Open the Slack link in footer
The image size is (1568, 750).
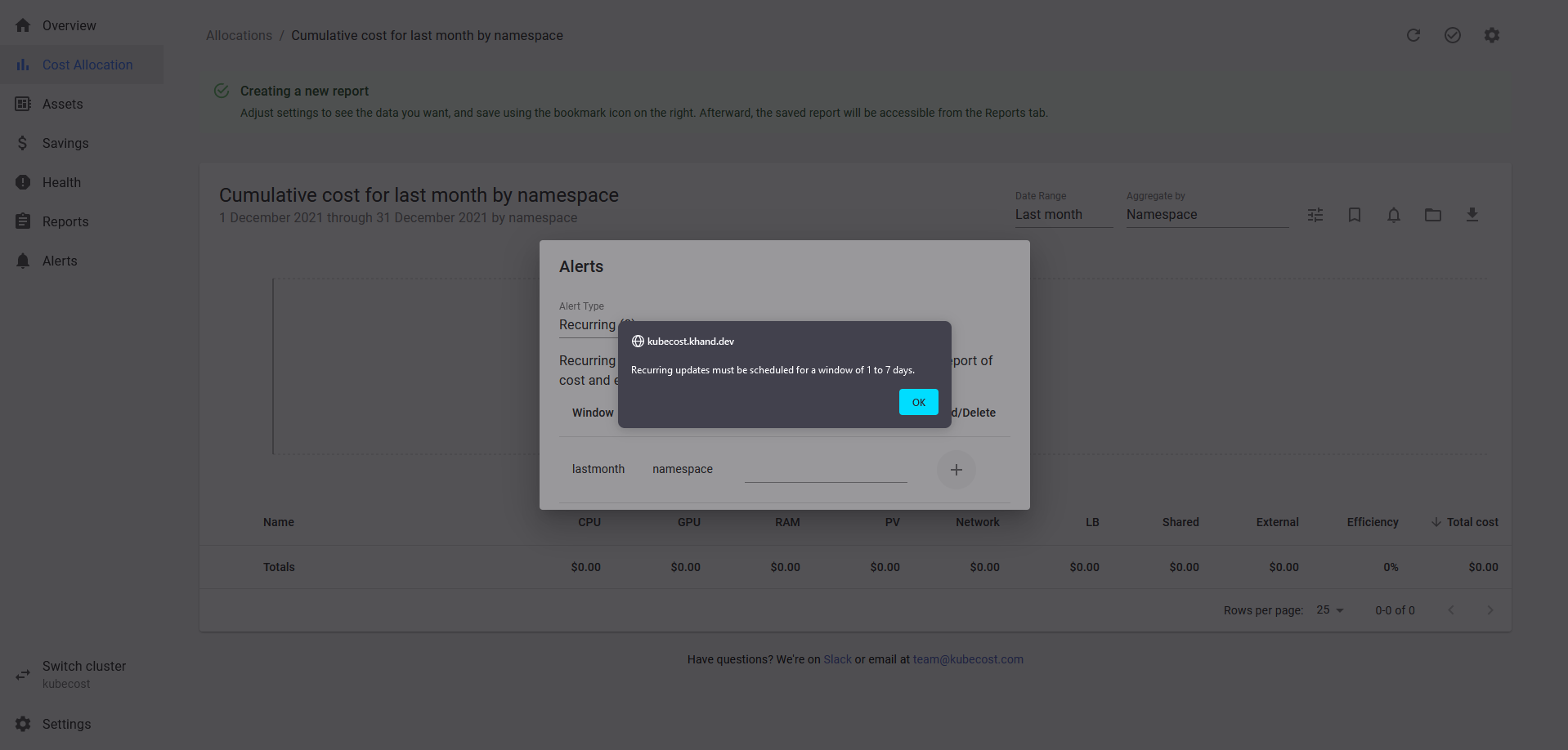(x=837, y=659)
